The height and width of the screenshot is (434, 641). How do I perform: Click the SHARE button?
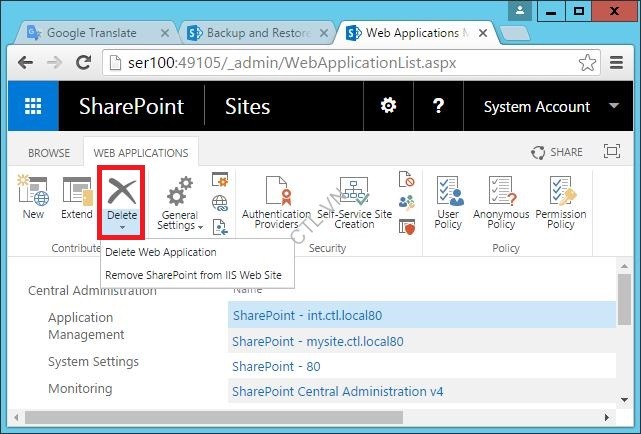pyautogui.click(x=557, y=153)
